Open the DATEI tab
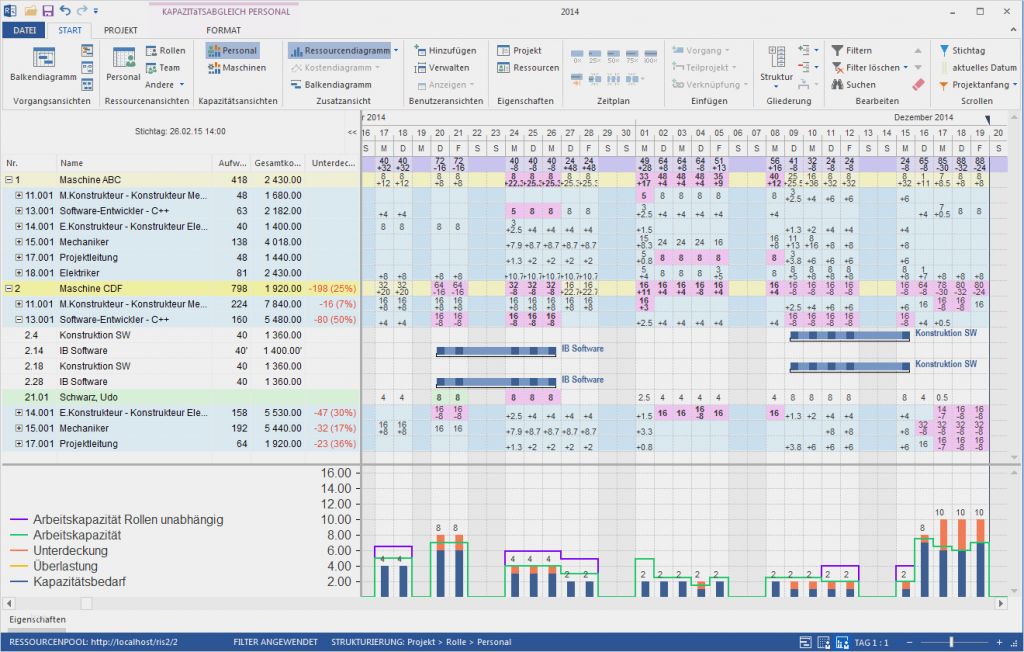Screen dimensions: 1024x652 click(24, 30)
